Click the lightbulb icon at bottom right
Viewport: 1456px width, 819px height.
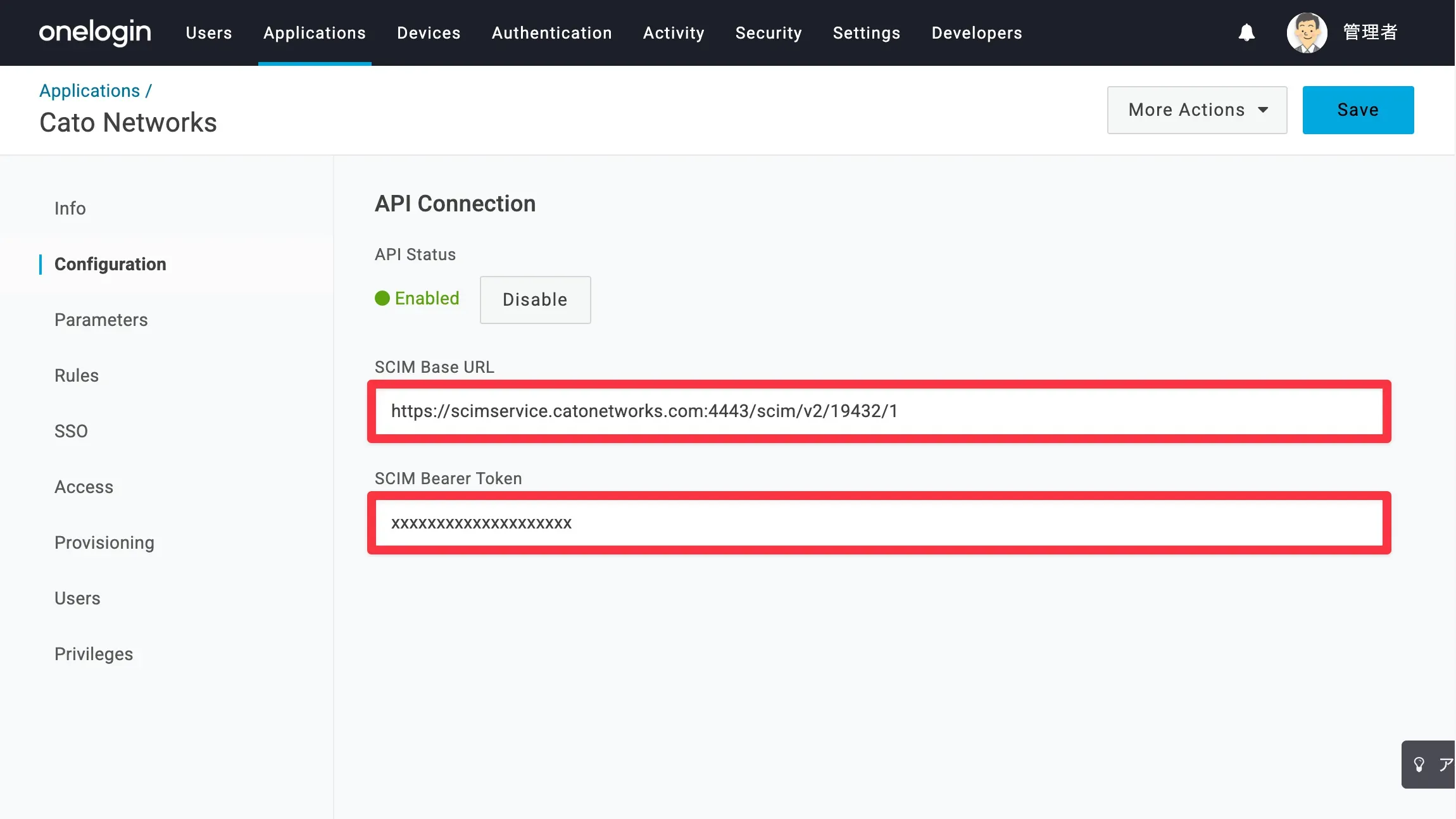(x=1419, y=764)
